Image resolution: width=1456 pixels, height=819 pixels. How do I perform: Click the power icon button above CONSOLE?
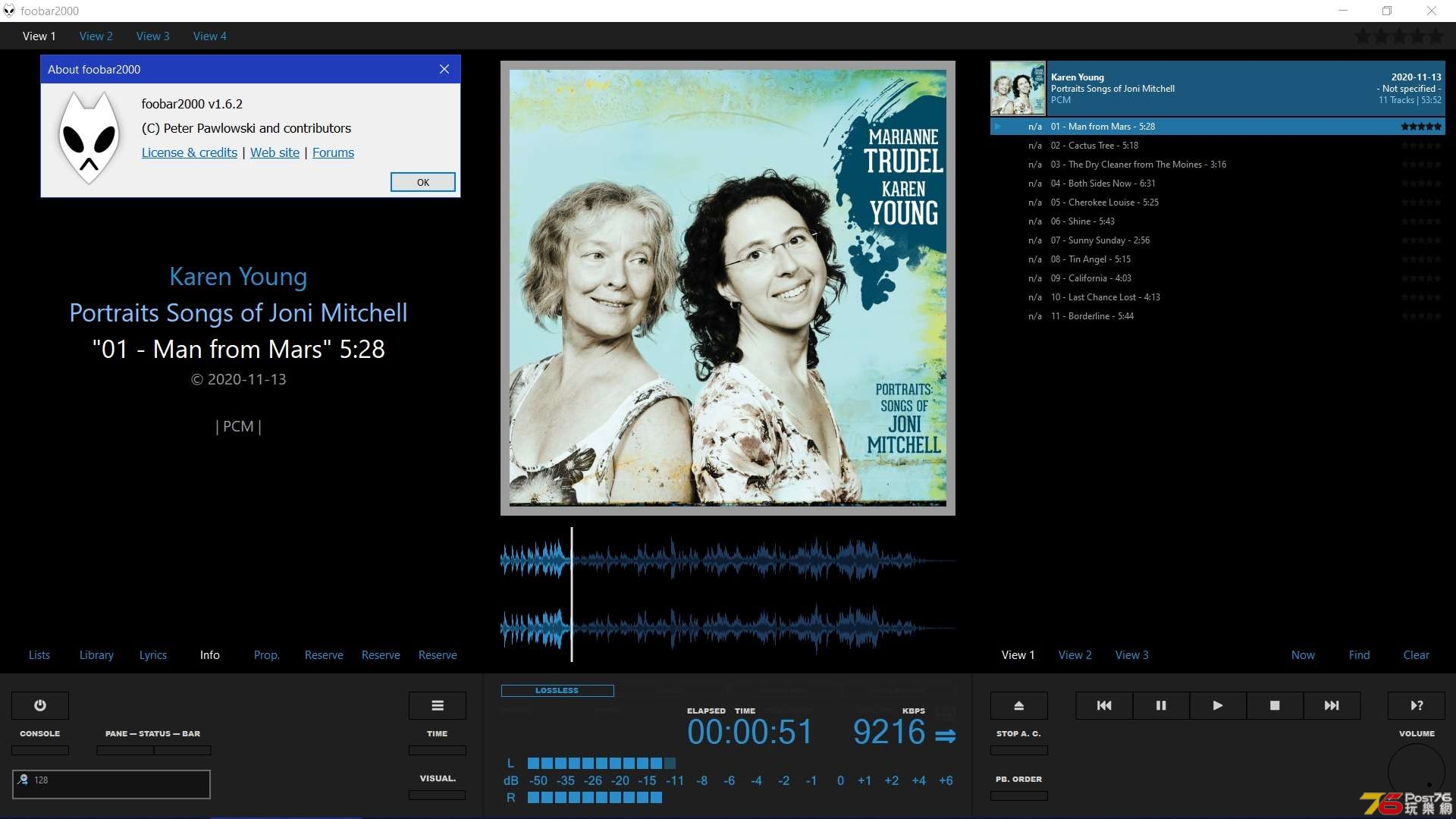pyautogui.click(x=40, y=705)
